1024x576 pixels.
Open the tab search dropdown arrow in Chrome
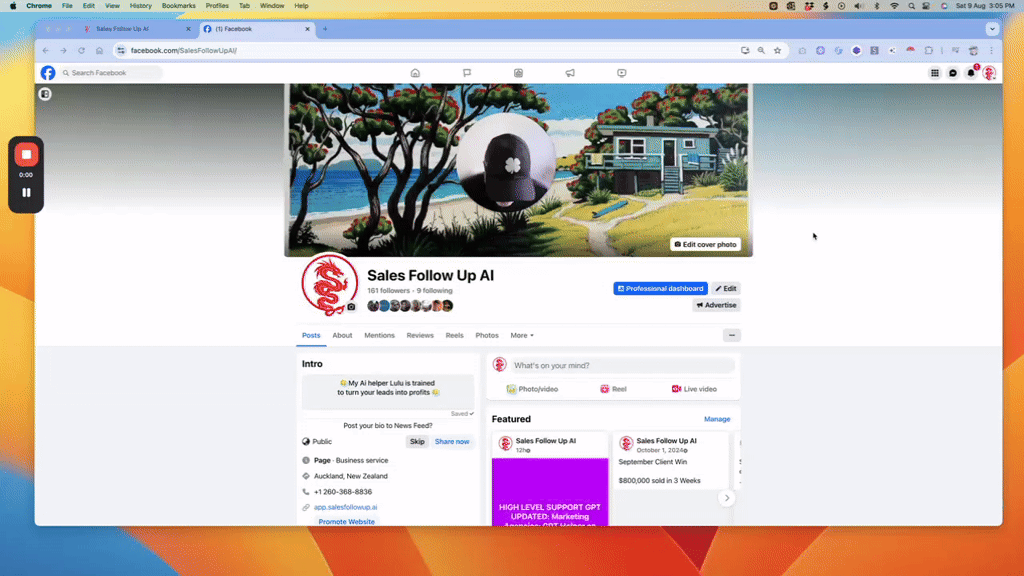click(992, 29)
